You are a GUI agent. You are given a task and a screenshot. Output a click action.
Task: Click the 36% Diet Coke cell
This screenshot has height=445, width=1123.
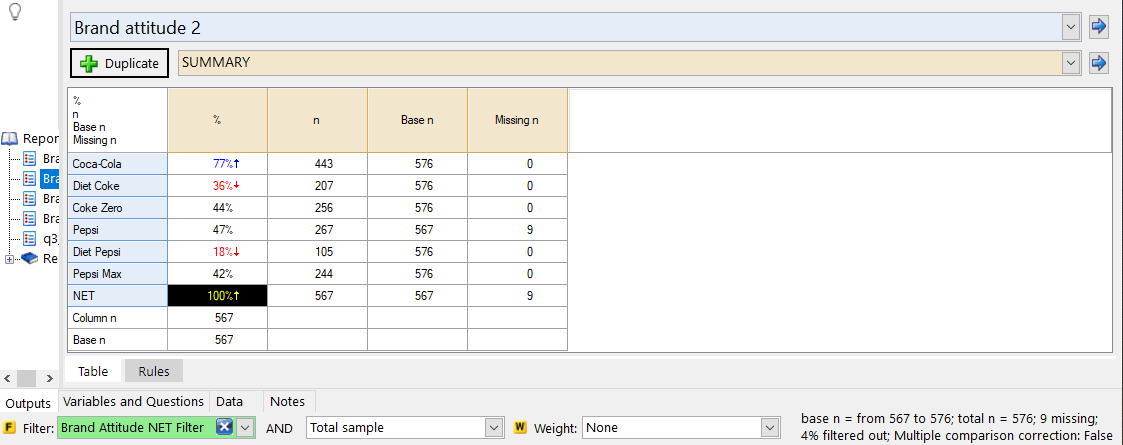point(217,186)
